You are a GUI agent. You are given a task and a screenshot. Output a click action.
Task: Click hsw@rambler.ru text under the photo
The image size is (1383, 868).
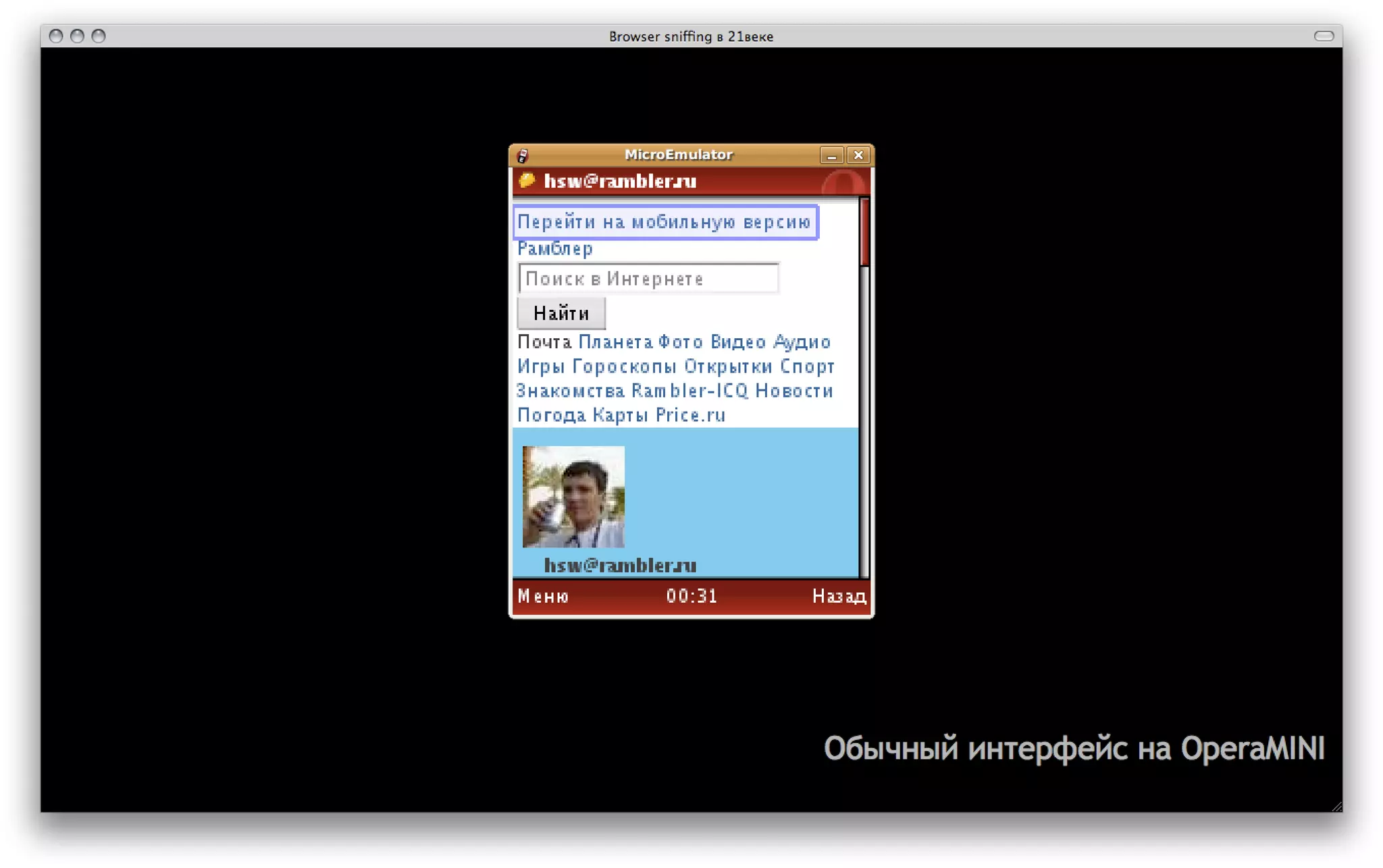620,565
